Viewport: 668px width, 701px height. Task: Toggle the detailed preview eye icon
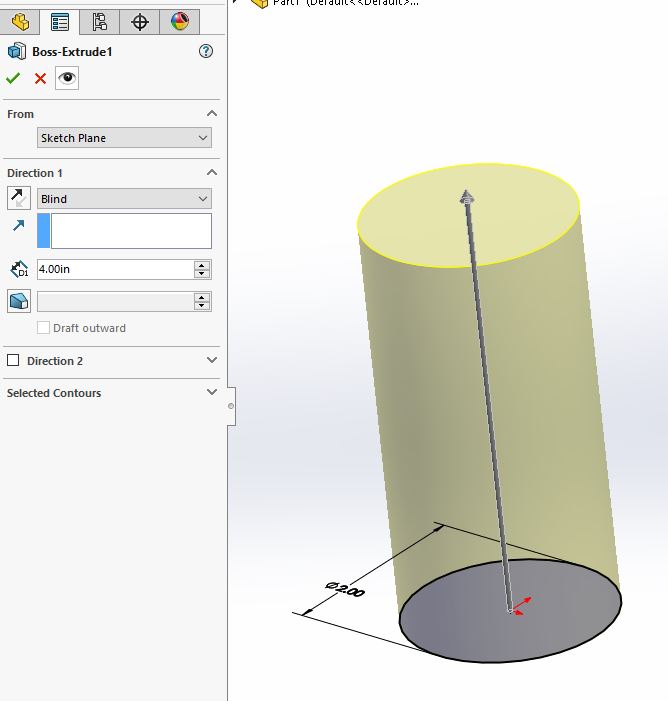click(x=67, y=78)
